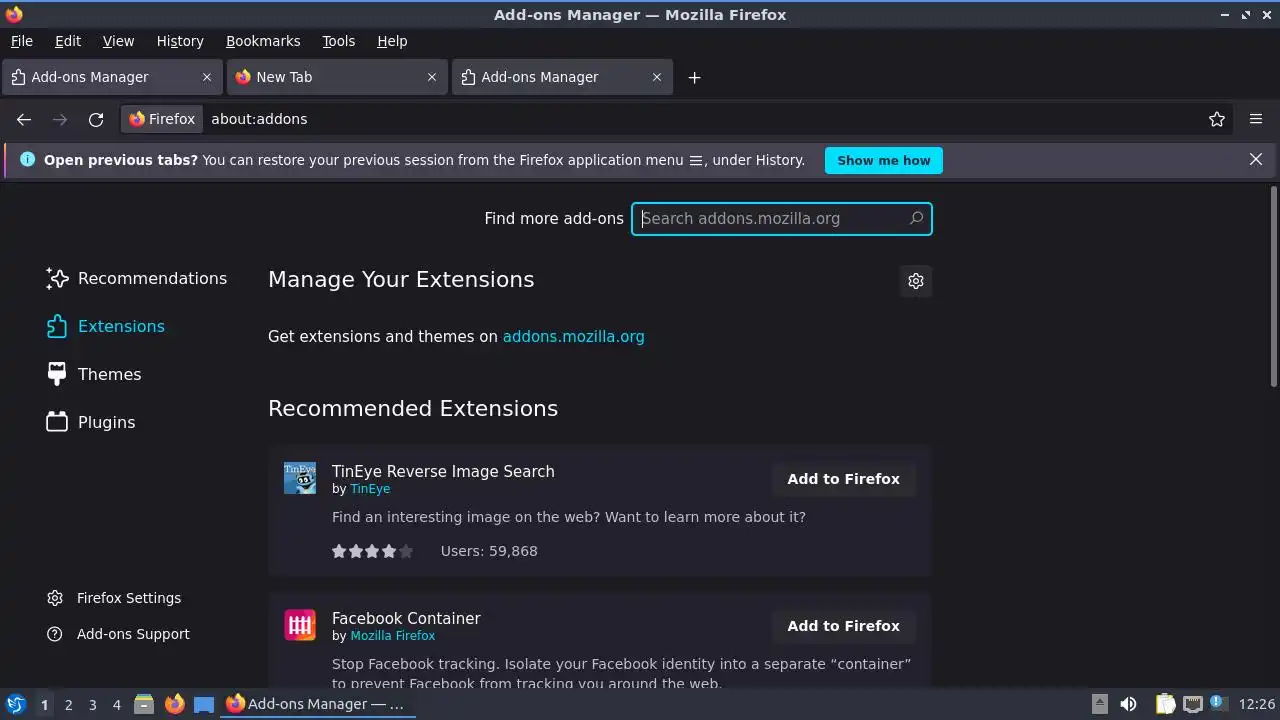The width and height of the screenshot is (1280, 720).
Task: Click the clipboard icon in the system tray
Action: [1165, 704]
